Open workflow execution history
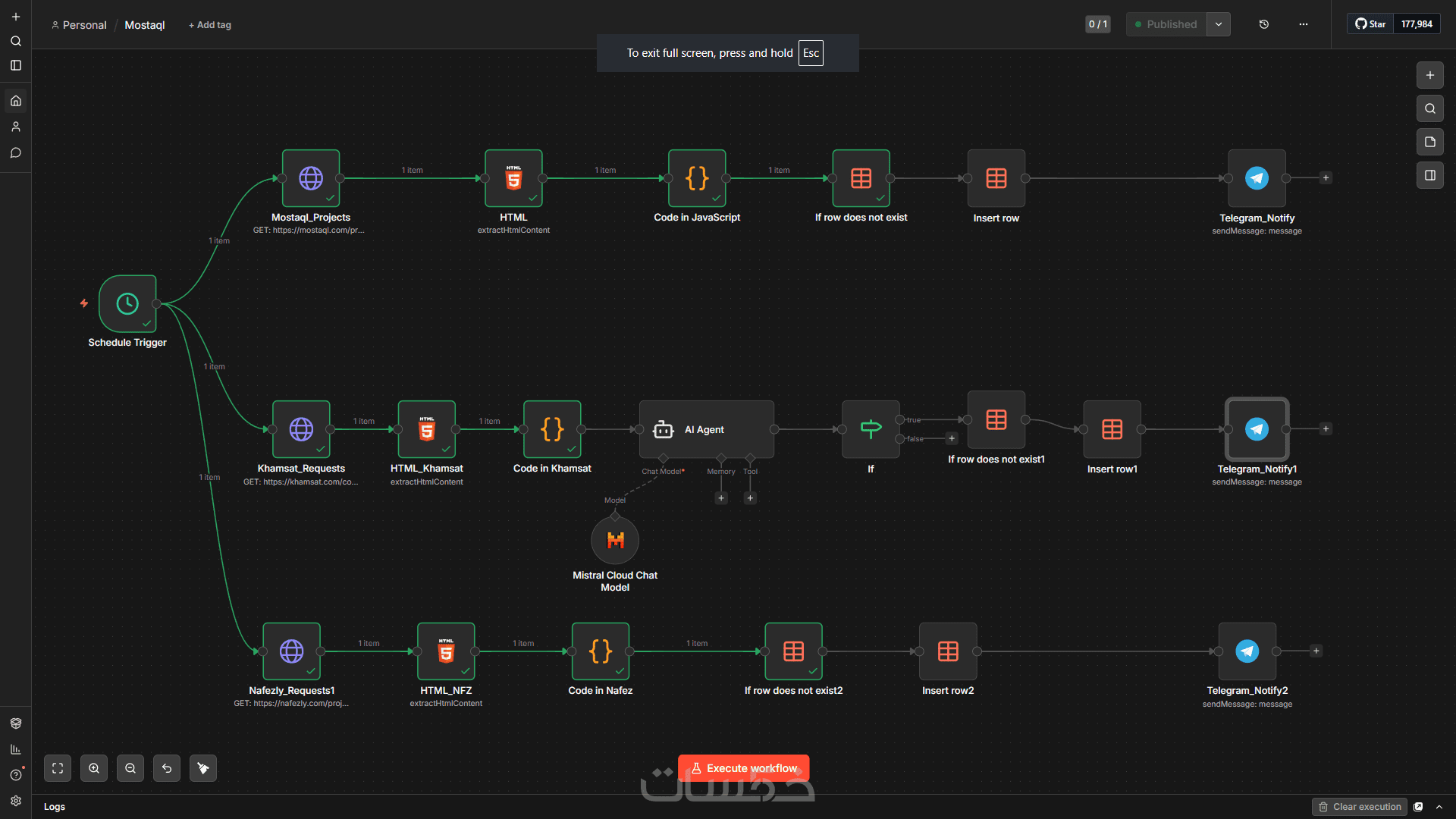1456x819 pixels. tap(1264, 24)
